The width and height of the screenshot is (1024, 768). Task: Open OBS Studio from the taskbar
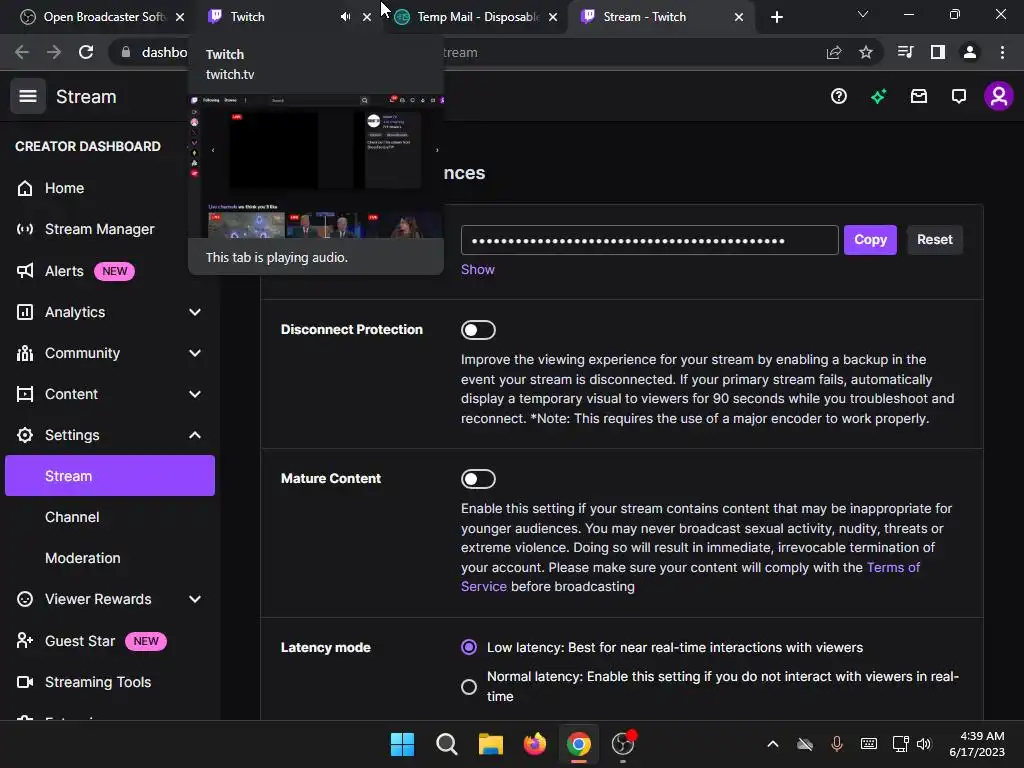(623, 744)
